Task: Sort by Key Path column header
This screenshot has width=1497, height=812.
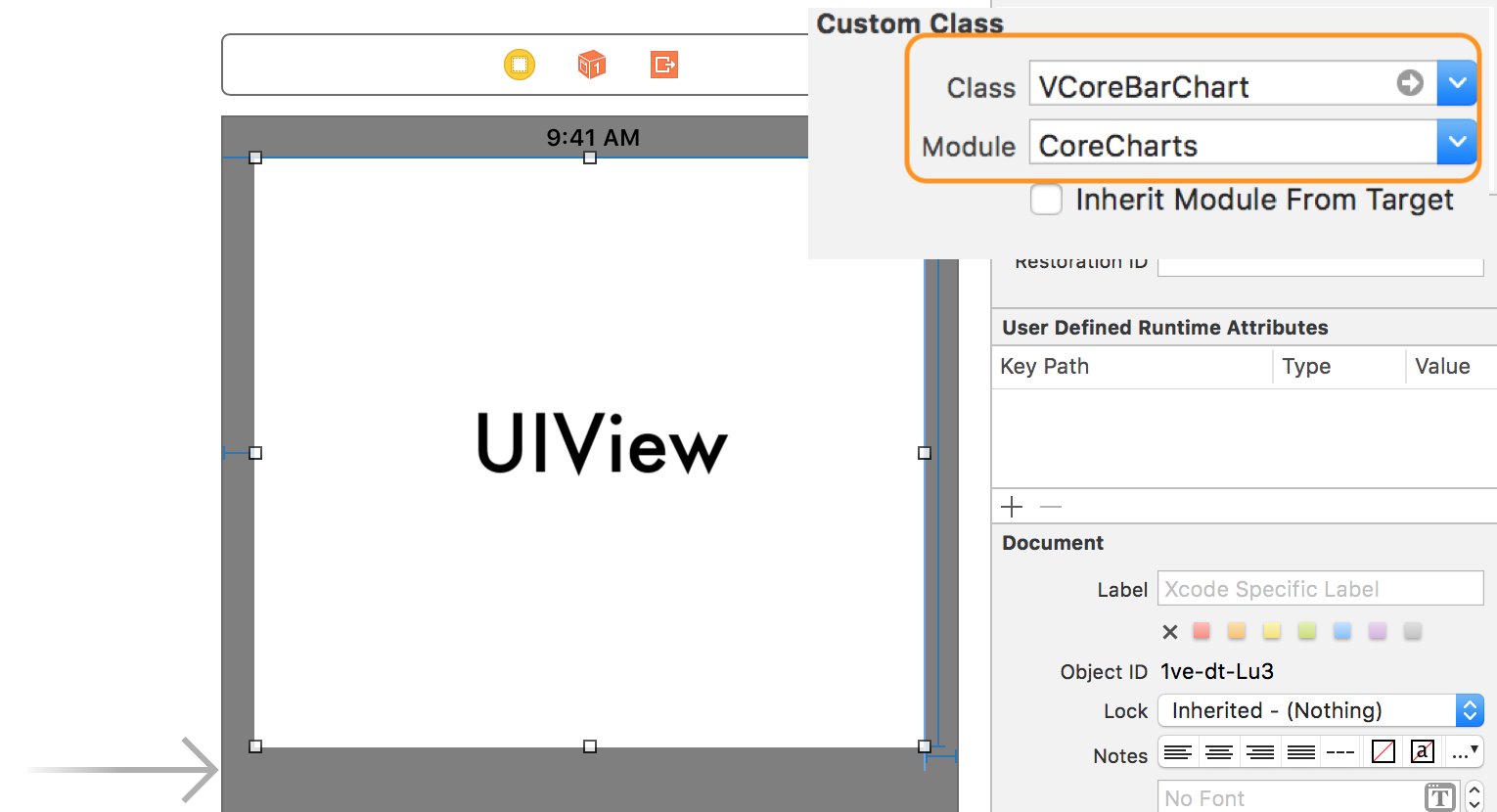Action: click(x=1044, y=366)
